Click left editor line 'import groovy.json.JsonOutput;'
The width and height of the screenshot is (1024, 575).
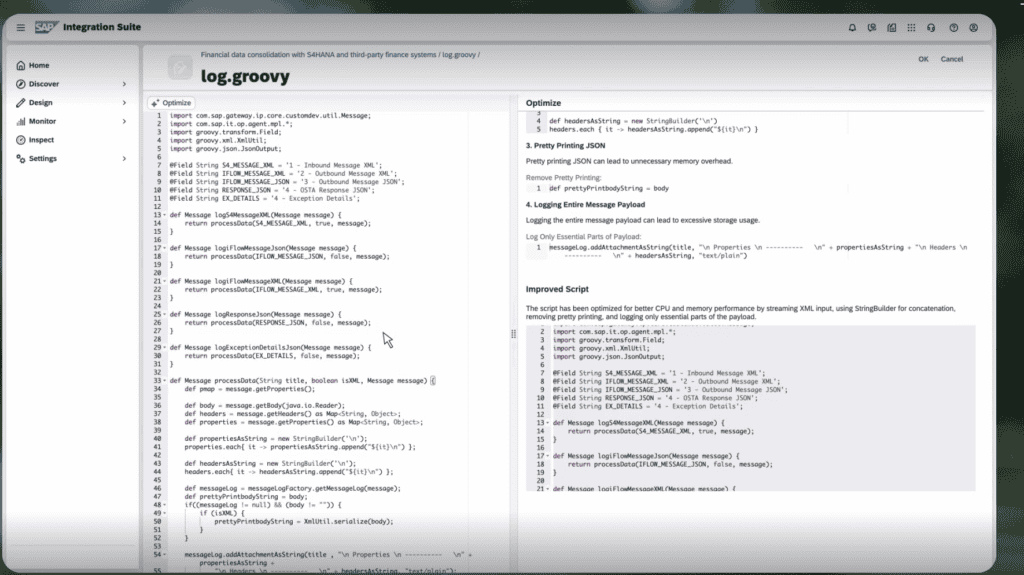(225, 148)
